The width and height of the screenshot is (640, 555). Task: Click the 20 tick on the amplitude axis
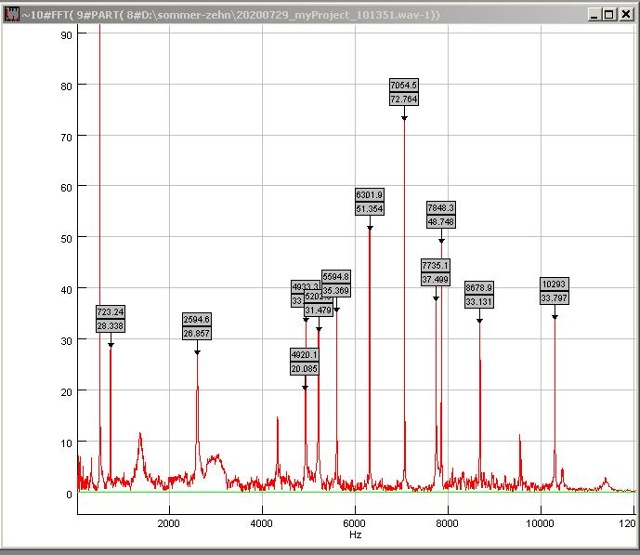tap(67, 392)
